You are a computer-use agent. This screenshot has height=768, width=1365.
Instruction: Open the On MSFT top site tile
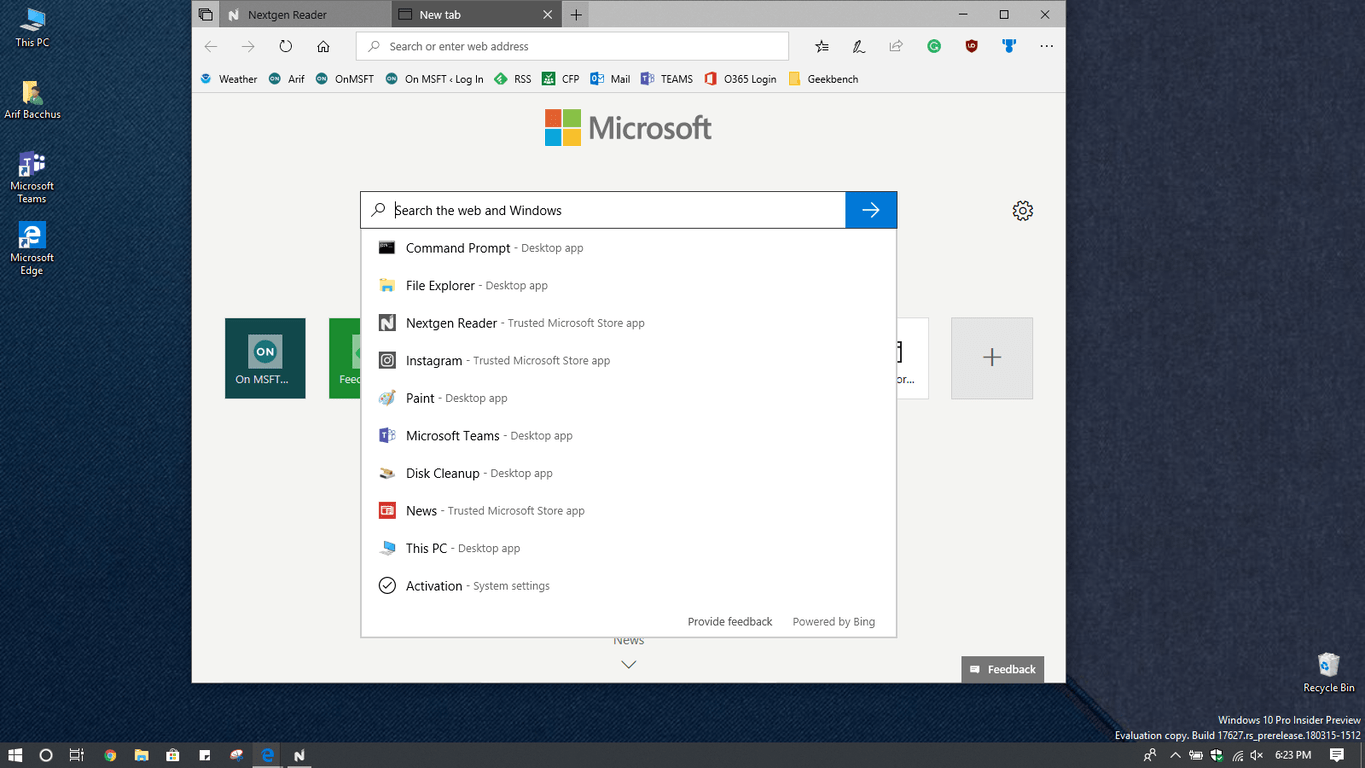click(265, 358)
